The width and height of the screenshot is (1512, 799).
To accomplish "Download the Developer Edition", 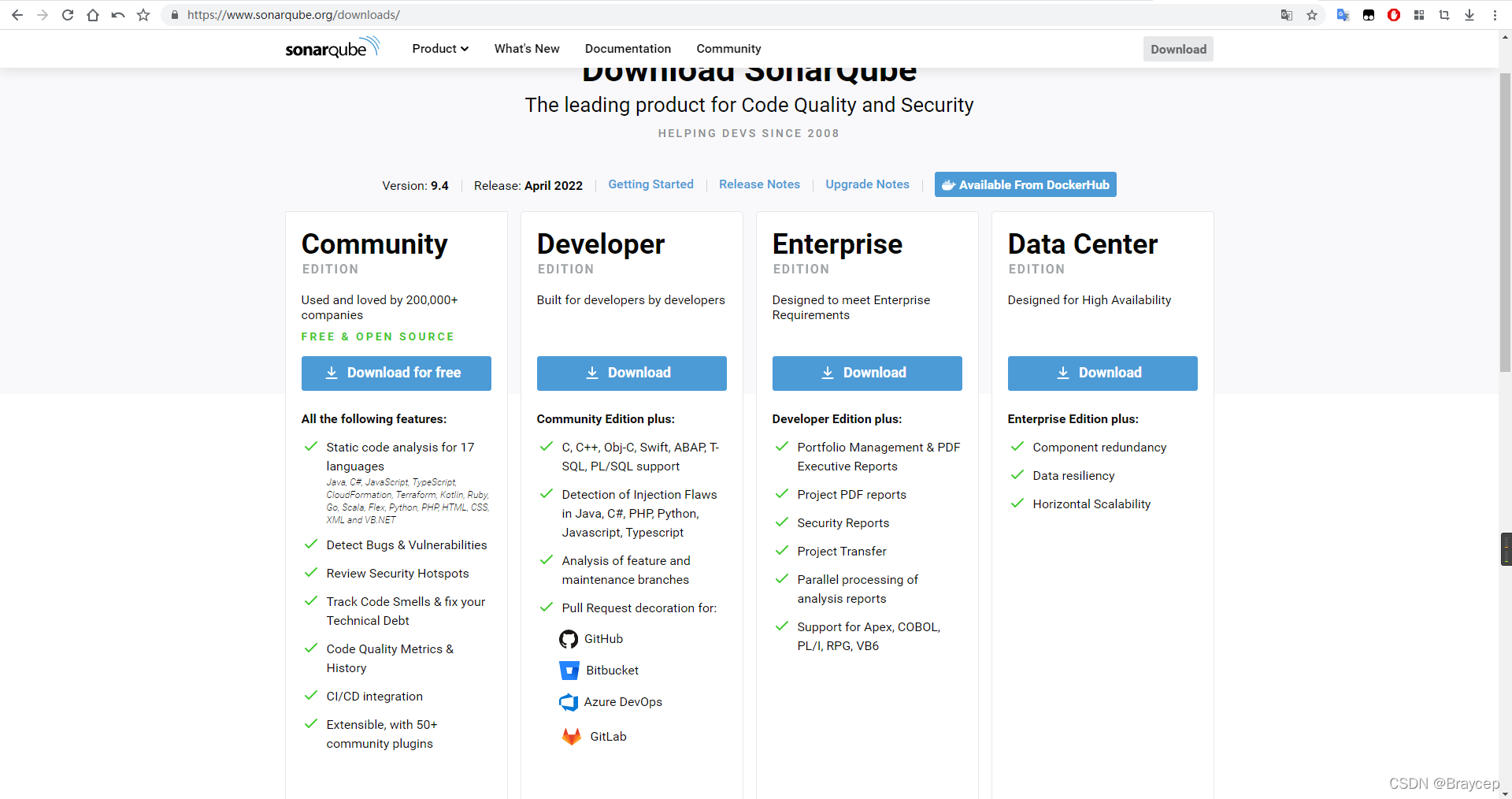I will point(632,373).
